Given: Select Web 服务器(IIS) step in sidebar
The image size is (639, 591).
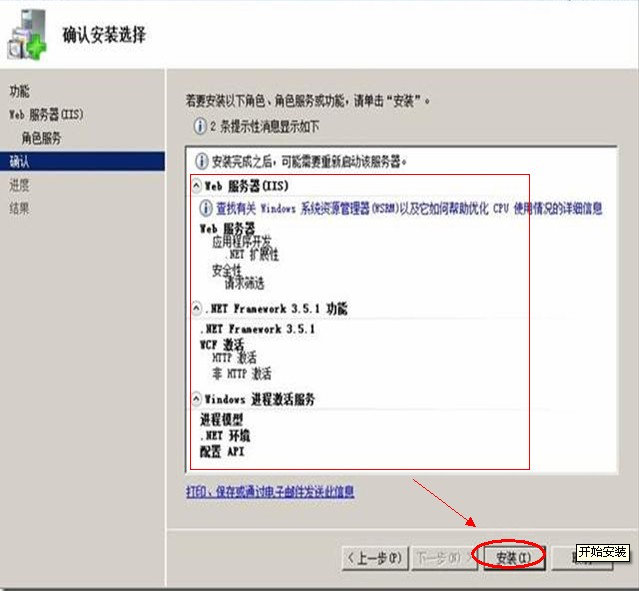Looking at the screenshot, I should pos(46,115).
